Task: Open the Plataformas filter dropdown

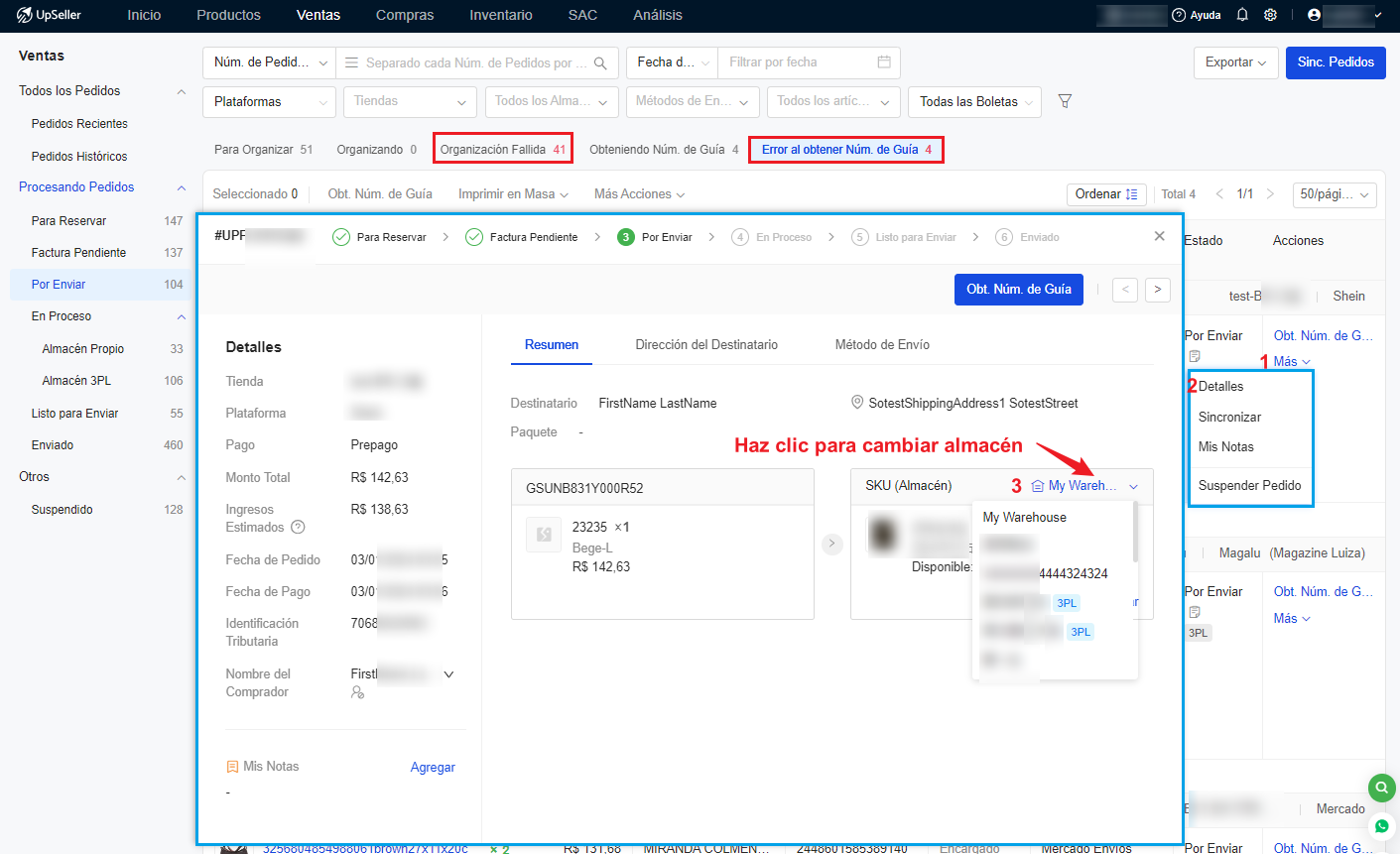Action: 269,101
